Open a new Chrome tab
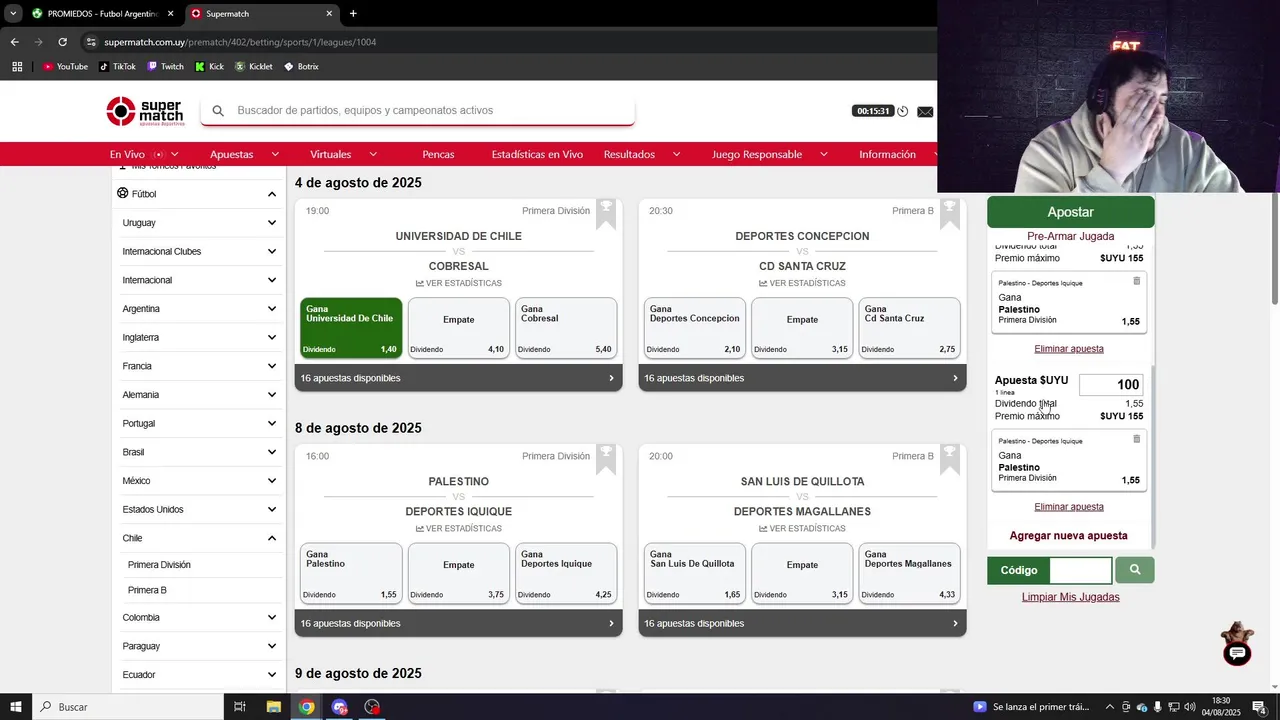The width and height of the screenshot is (1280, 720). [x=353, y=14]
